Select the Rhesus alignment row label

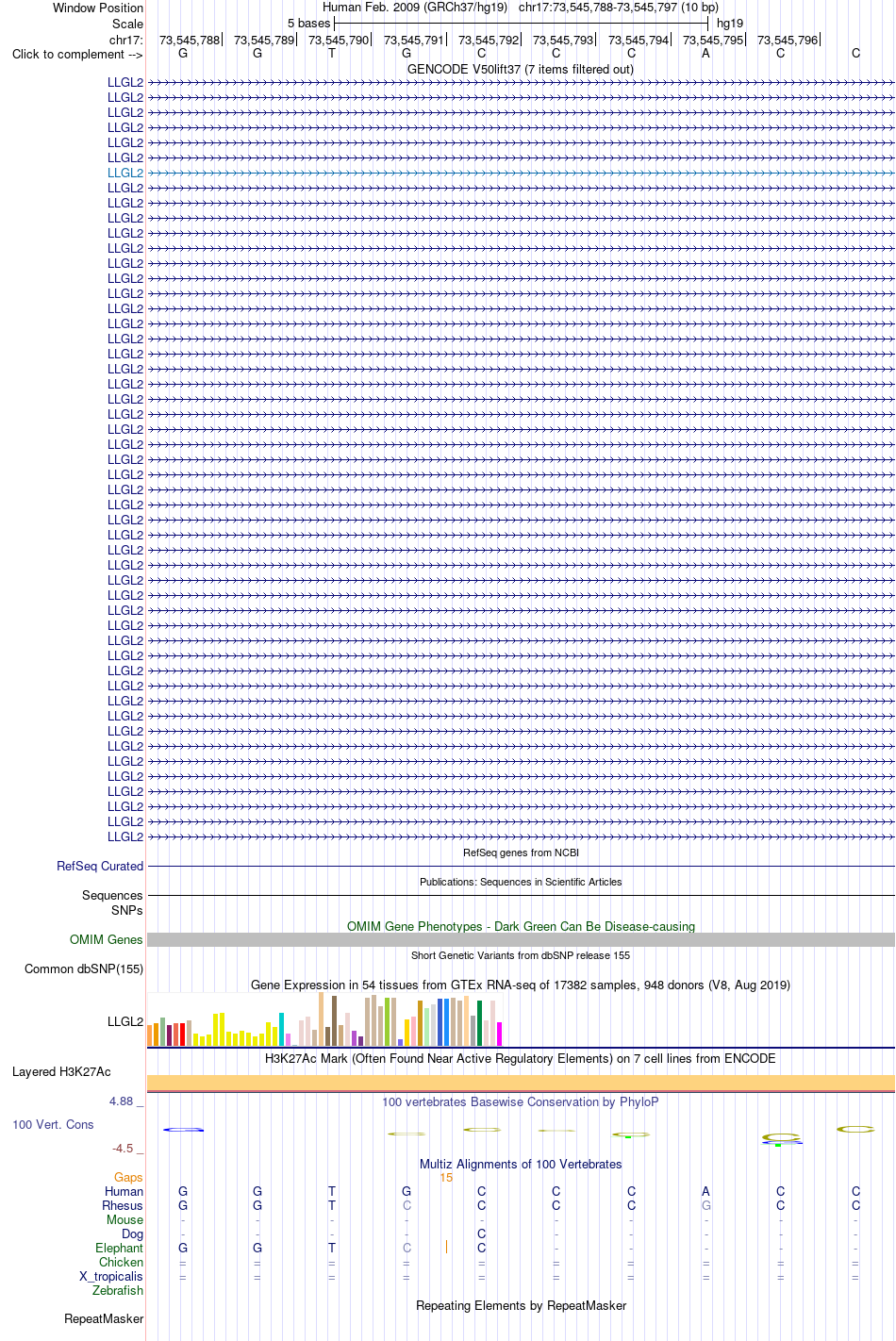[123, 1205]
